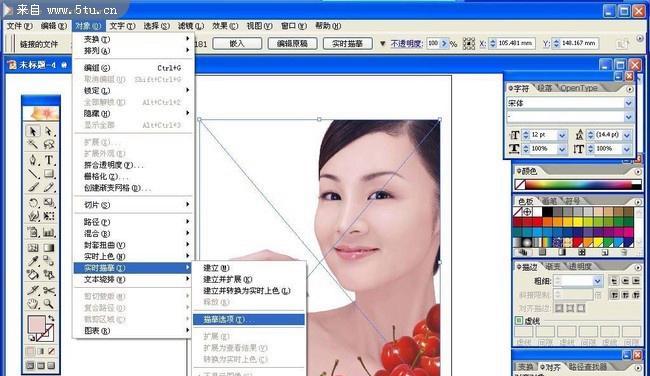
Task: Select the black swatch in Swatches
Action: (548, 212)
